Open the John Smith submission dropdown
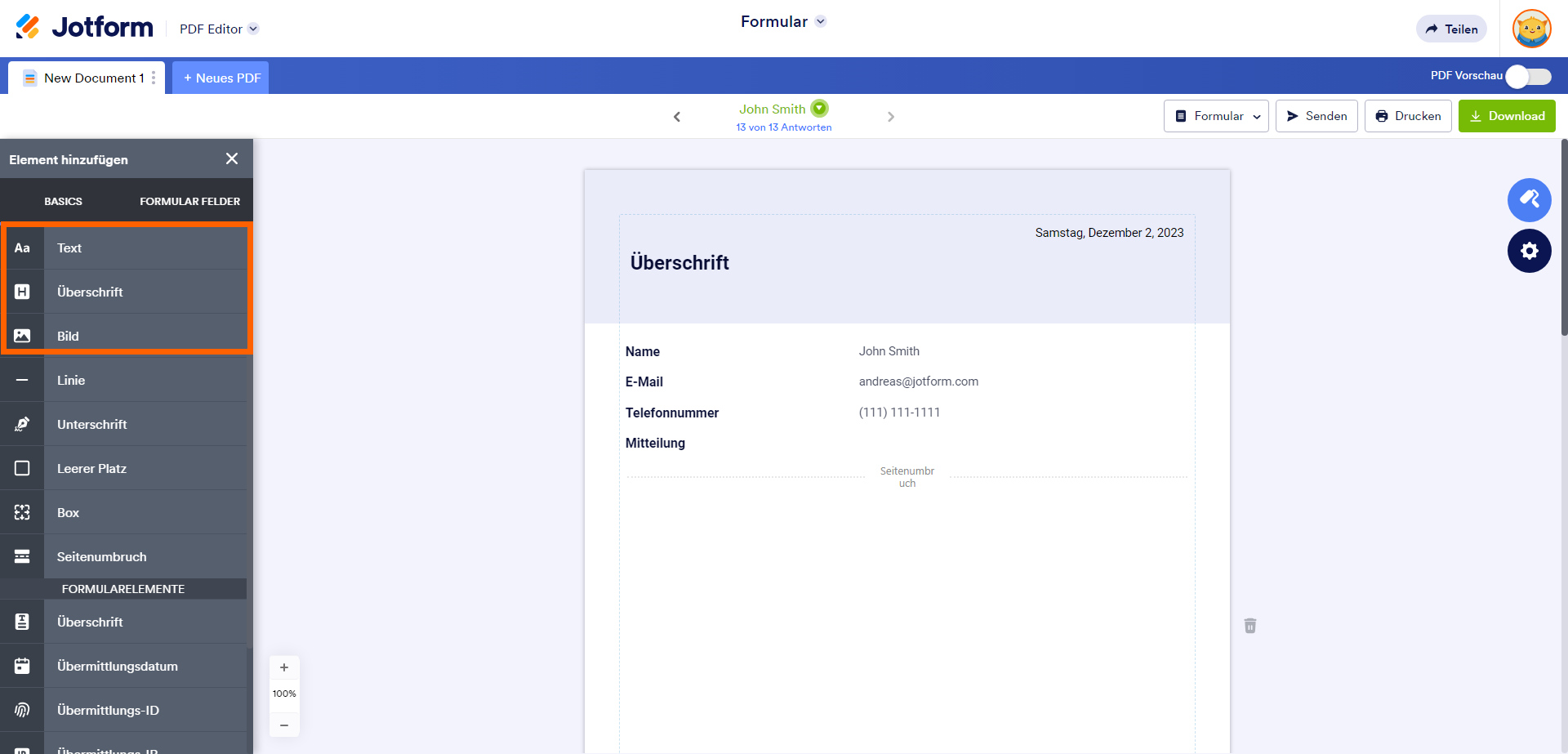 pyautogui.click(x=820, y=108)
